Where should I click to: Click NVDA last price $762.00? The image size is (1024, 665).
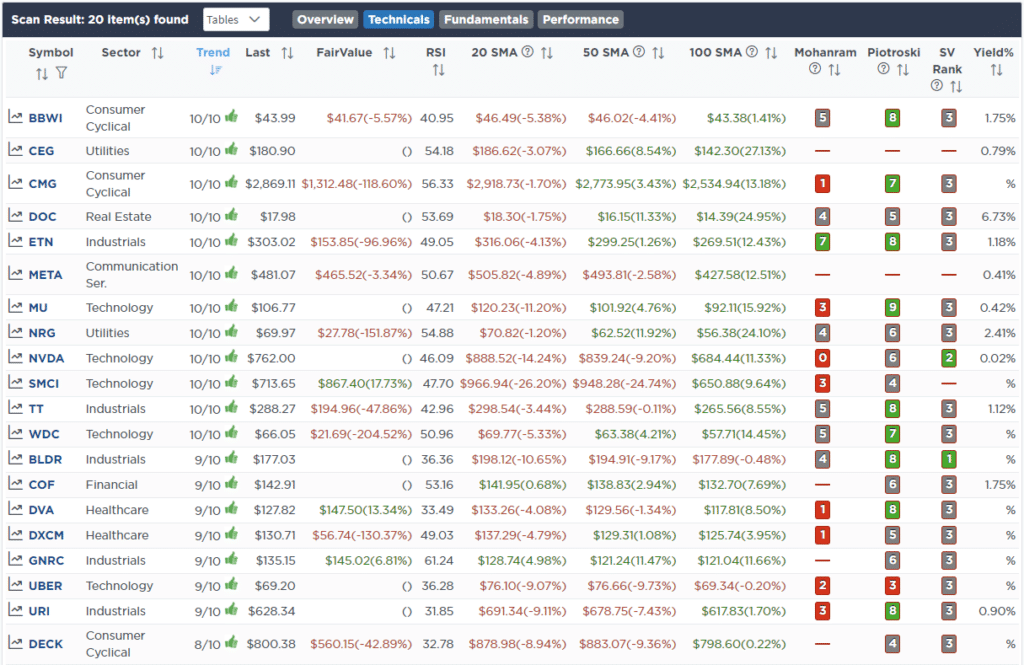click(x=271, y=358)
